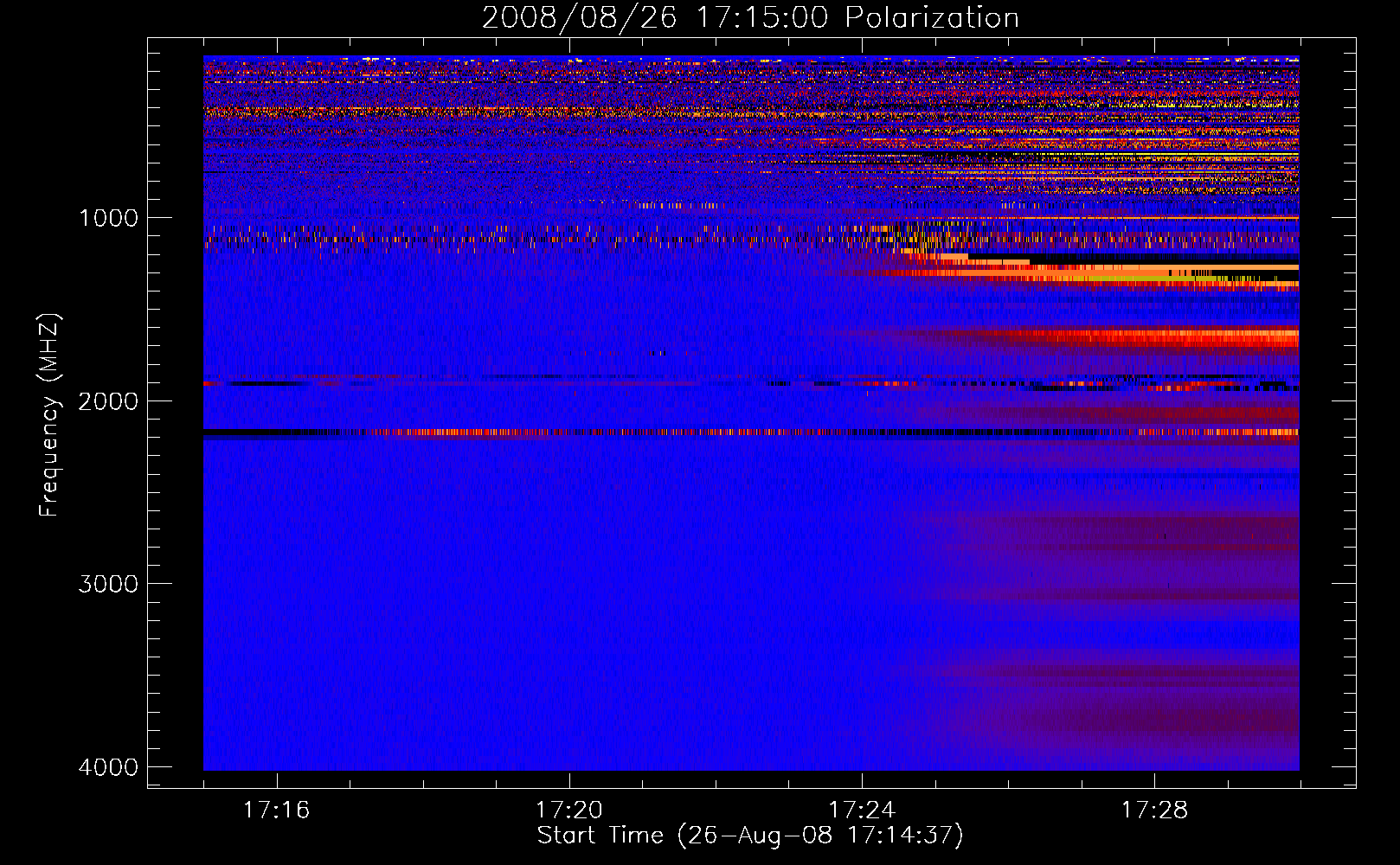Screen dimensions: 1400x865
Task: Click the 2000 frequency tick label
Action: (108, 401)
